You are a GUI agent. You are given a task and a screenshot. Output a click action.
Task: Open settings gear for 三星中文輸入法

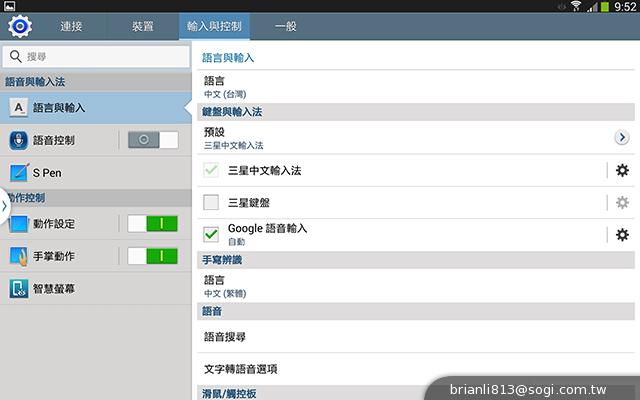622,171
